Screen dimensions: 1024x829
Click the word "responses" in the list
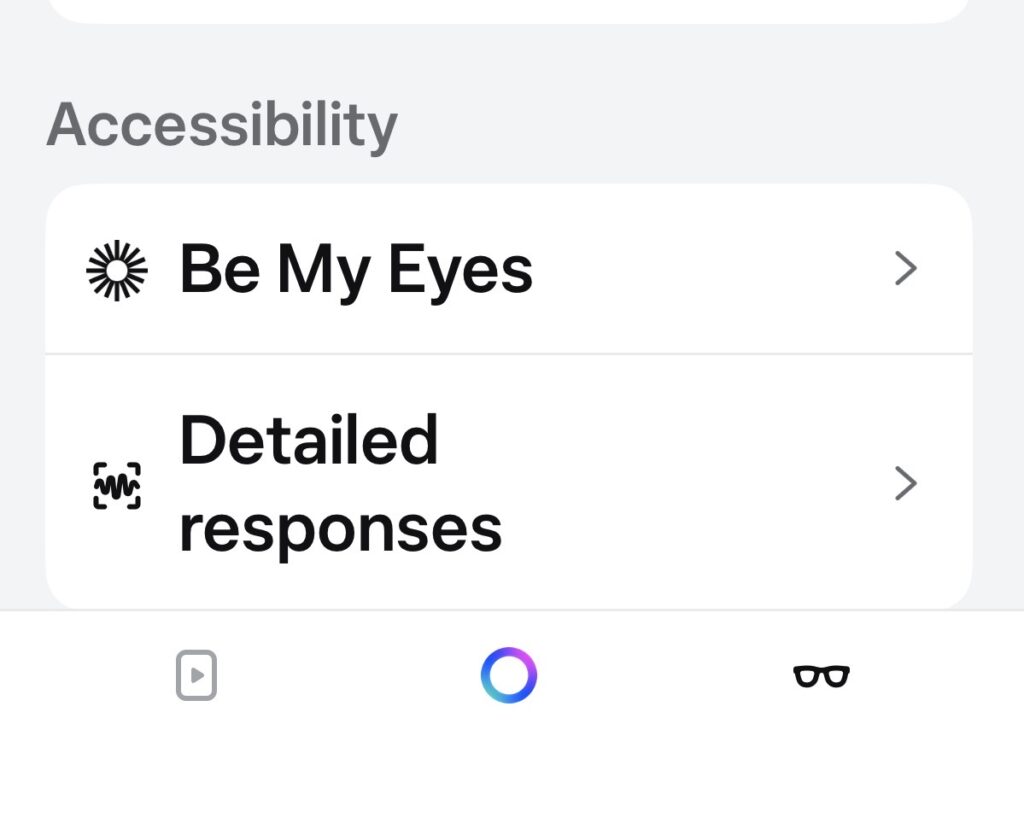coord(340,528)
